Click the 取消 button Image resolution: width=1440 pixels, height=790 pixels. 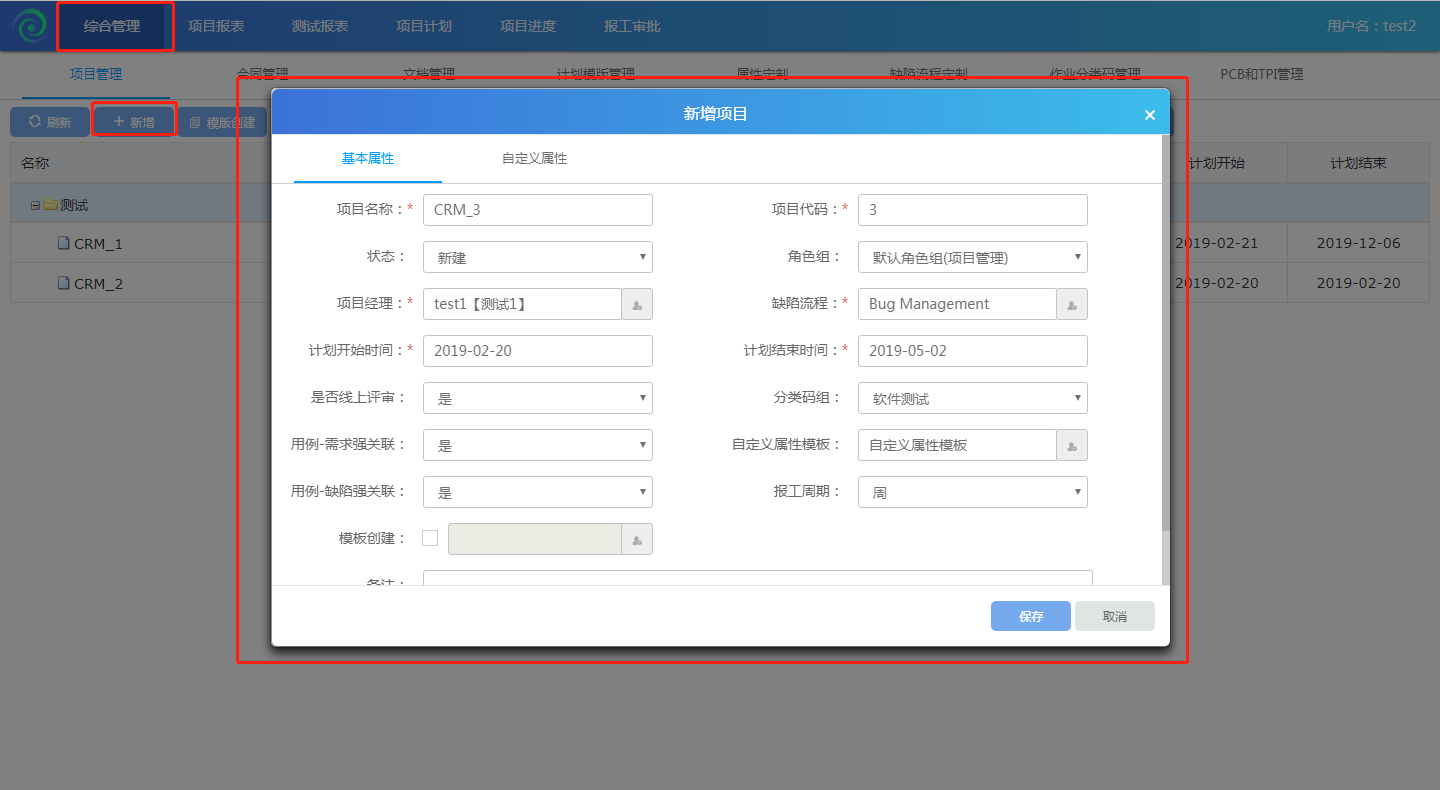click(x=1114, y=616)
